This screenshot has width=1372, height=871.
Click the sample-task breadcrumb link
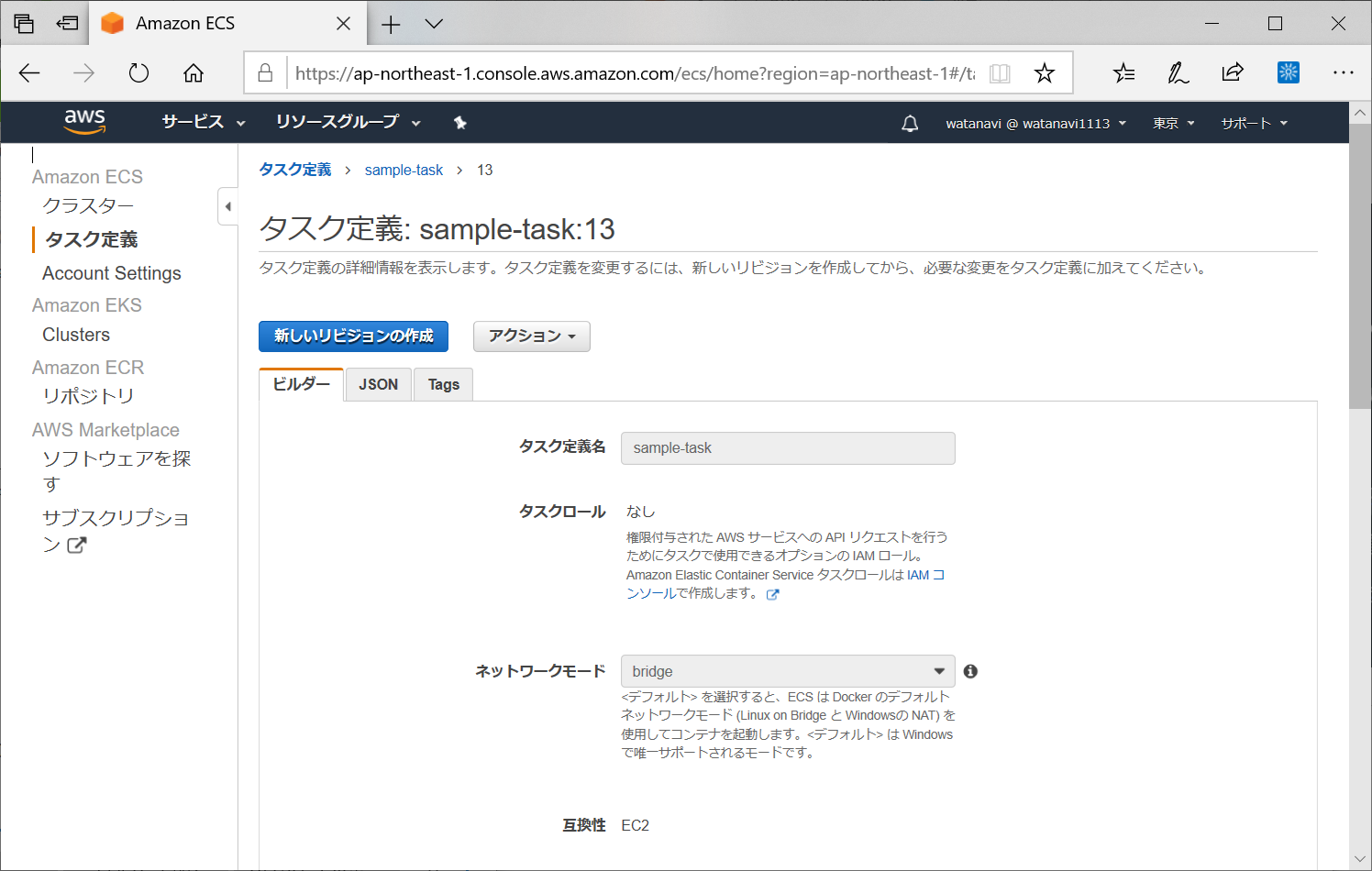click(404, 170)
